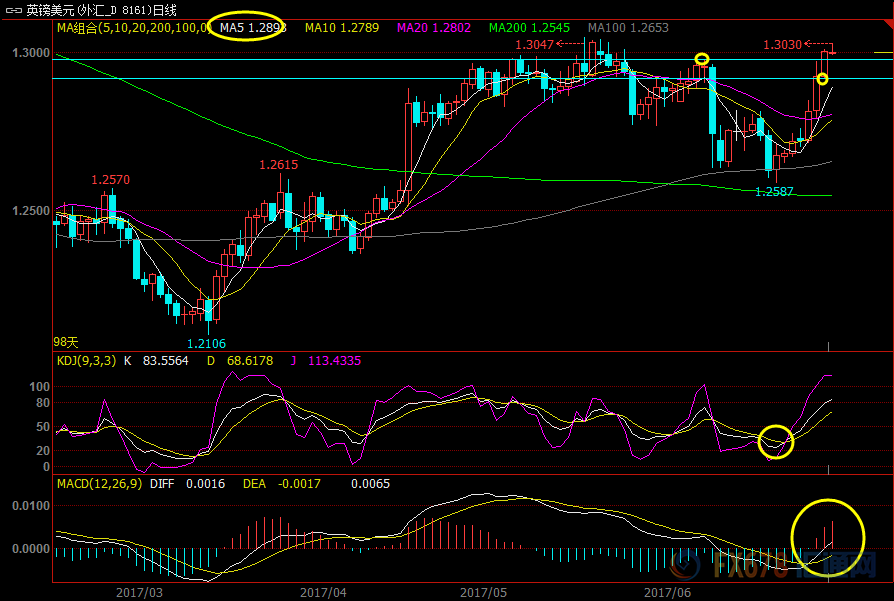The height and width of the screenshot is (601, 894).
Task: Open the MA组合(5,10,20,200,100,0) indicator label
Action: point(133,27)
